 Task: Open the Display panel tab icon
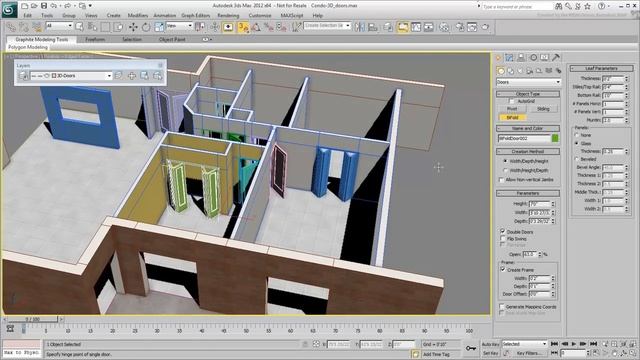(544, 58)
